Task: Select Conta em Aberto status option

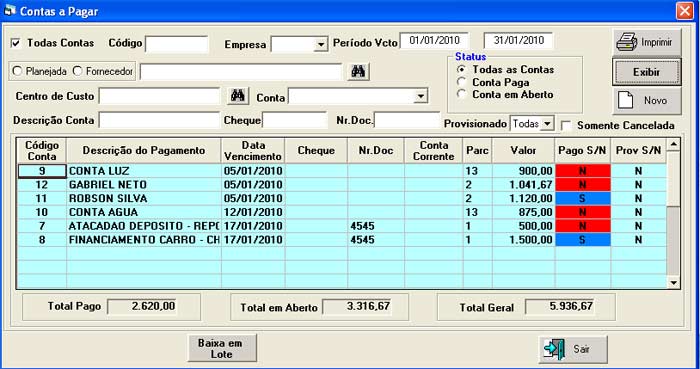Action: [x=462, y=94]
